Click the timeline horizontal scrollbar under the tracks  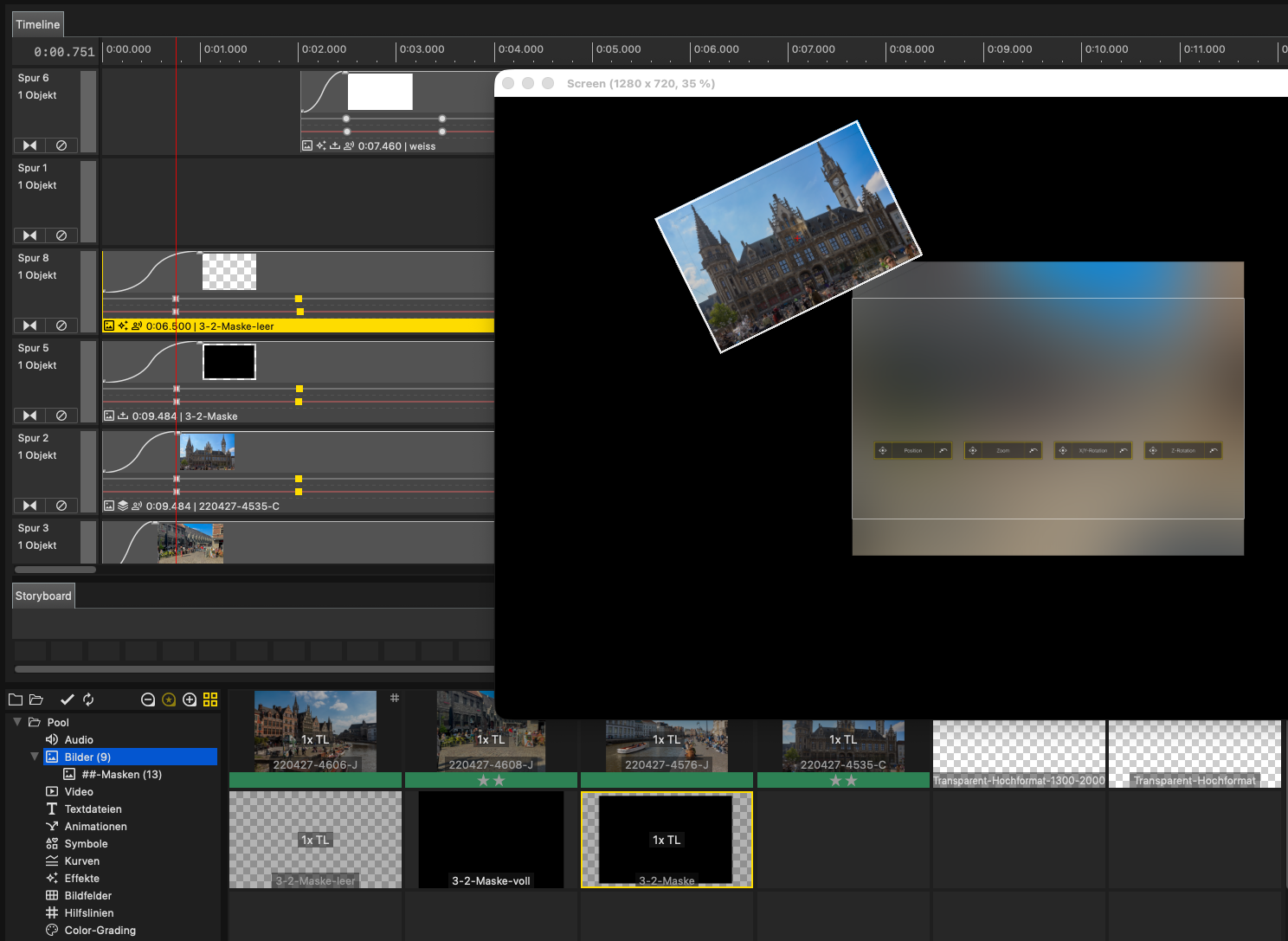click(55, 570)
